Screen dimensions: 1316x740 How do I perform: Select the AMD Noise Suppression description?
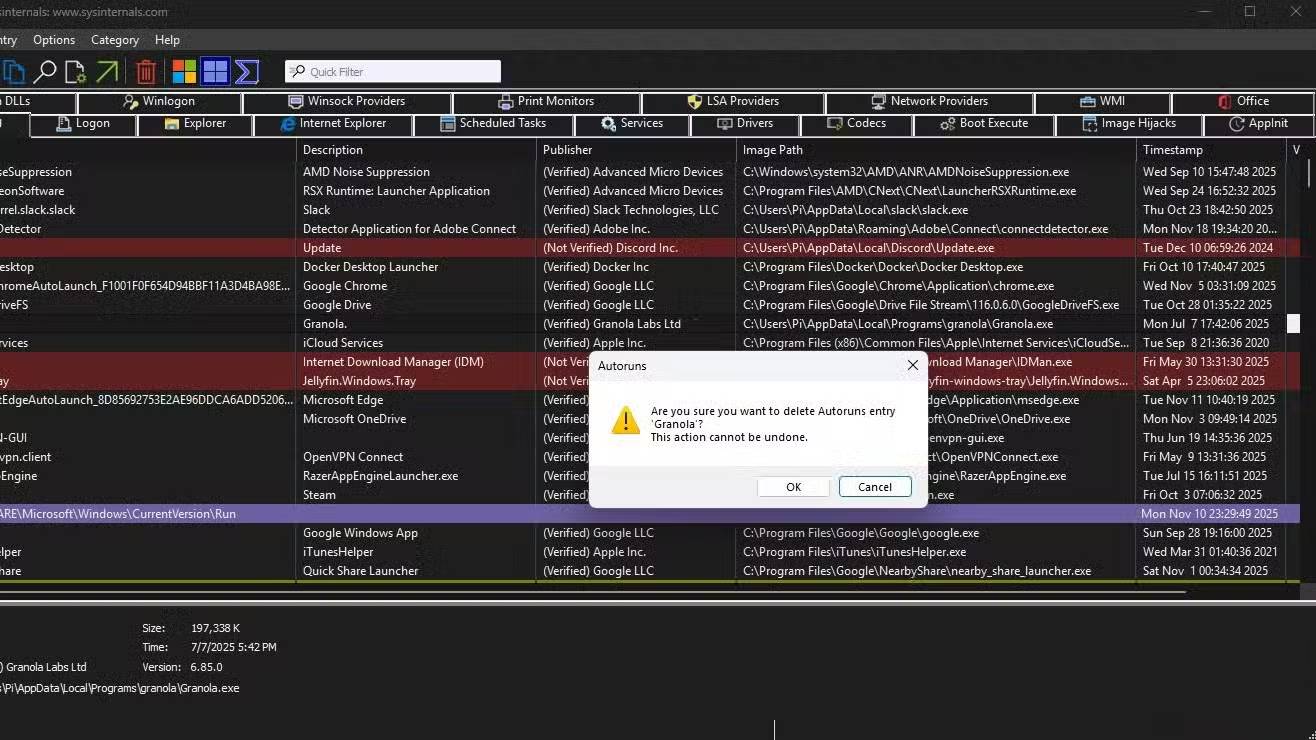[366, 172]
